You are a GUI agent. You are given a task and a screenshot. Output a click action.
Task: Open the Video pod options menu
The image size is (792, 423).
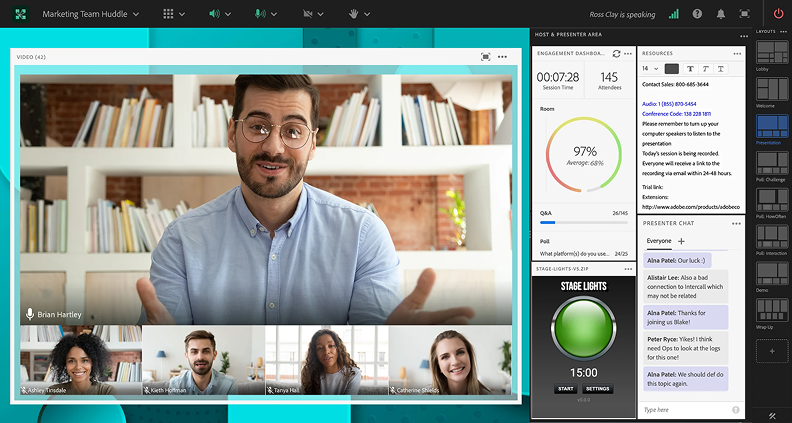click(x=502, y=57)
